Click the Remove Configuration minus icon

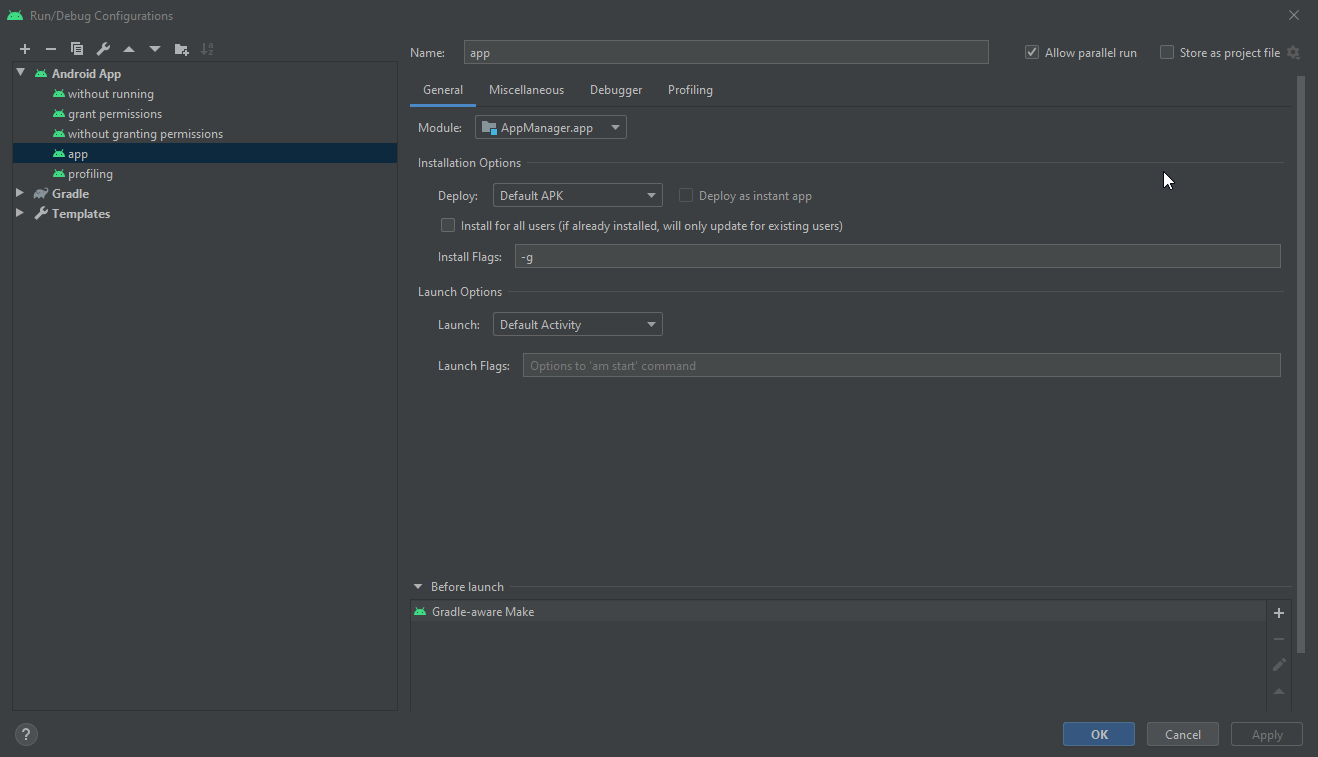click(51, 49)
